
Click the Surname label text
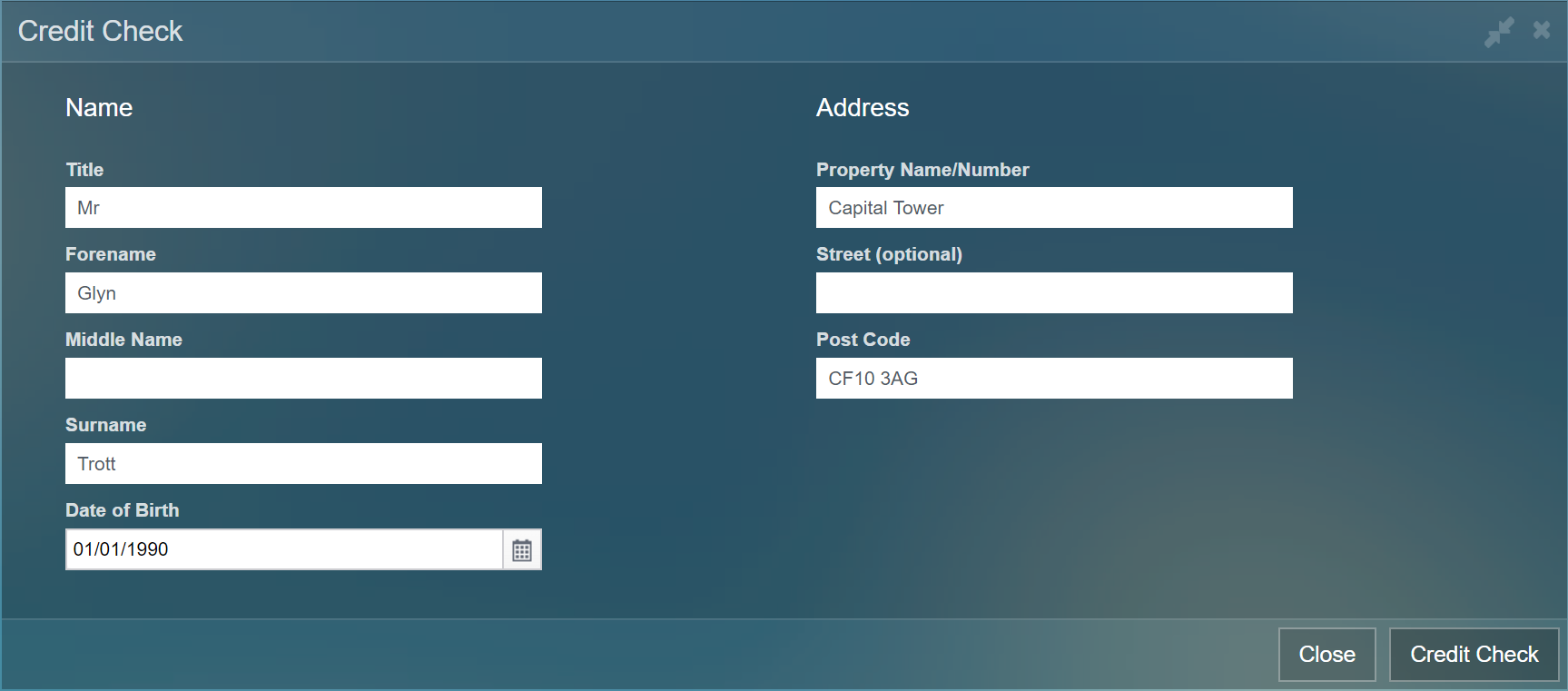[x=105, y=425]
